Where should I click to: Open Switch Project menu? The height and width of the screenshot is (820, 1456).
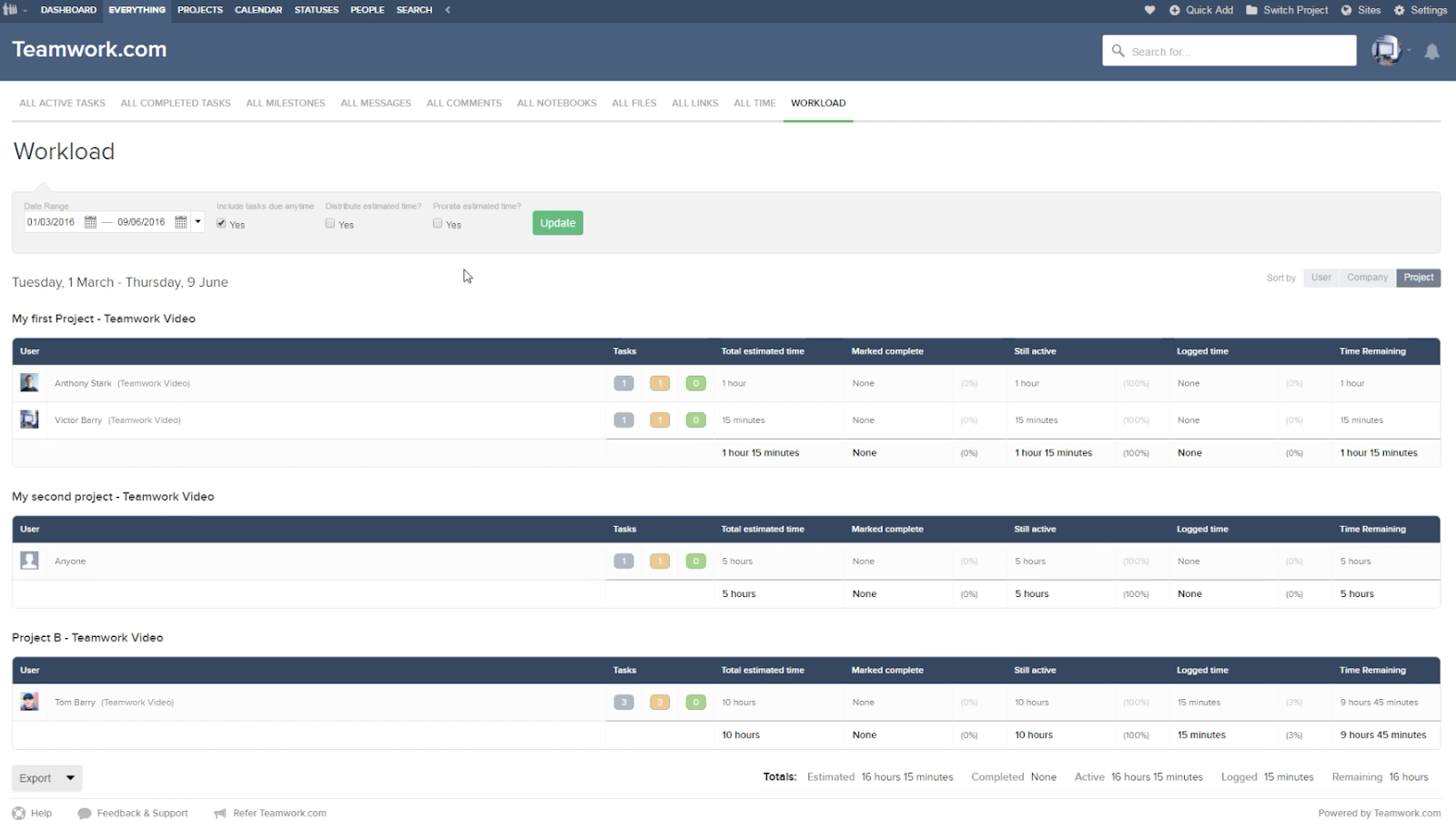click(1287, 10)
